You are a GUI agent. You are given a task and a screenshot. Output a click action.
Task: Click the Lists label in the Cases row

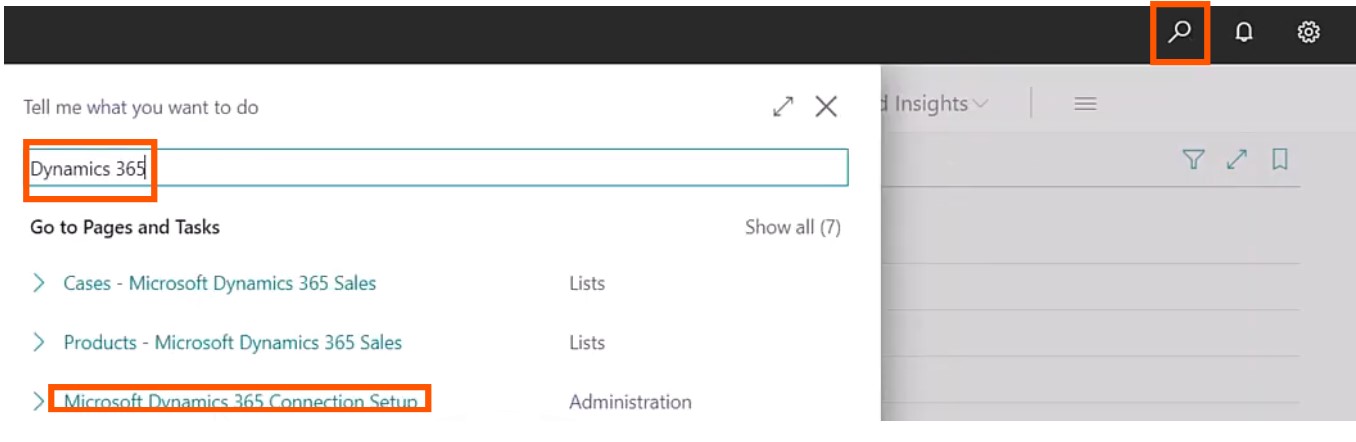(587, 283)
